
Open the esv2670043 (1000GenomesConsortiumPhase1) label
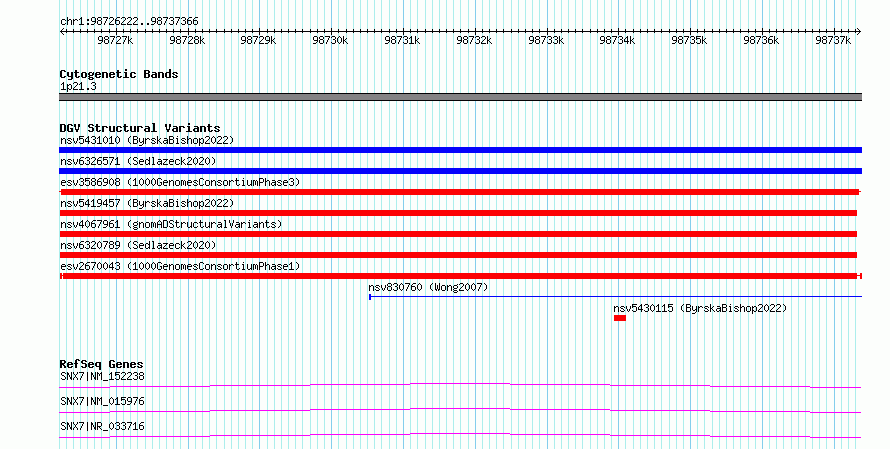click(180, 266)
